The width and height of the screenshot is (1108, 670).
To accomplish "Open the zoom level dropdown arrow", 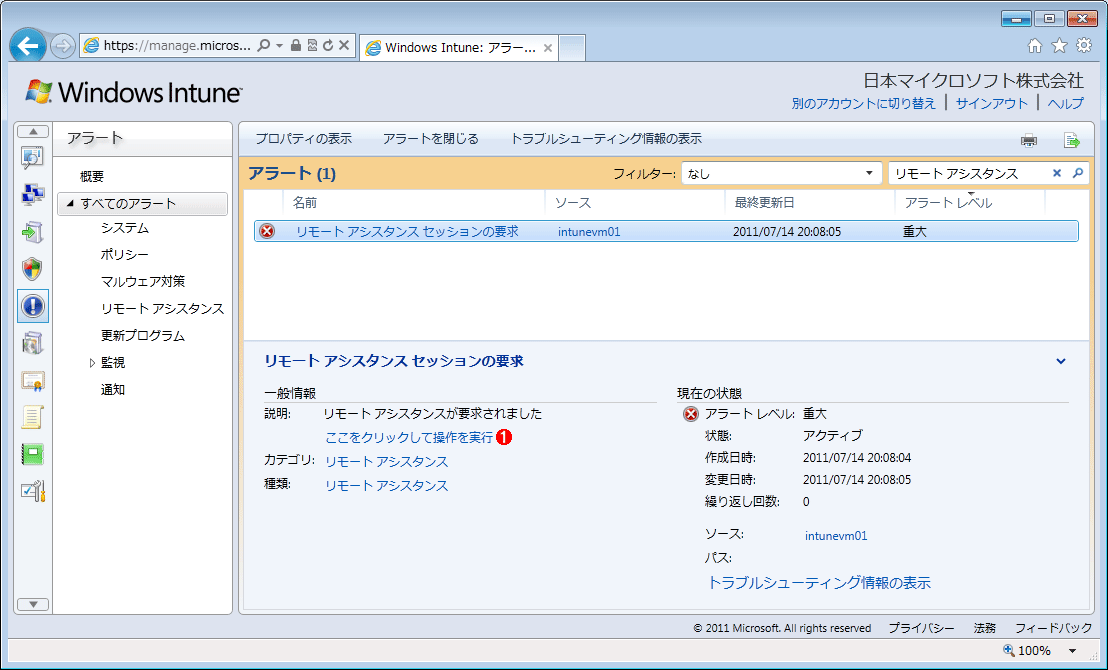I will [x=1072, y=651].
